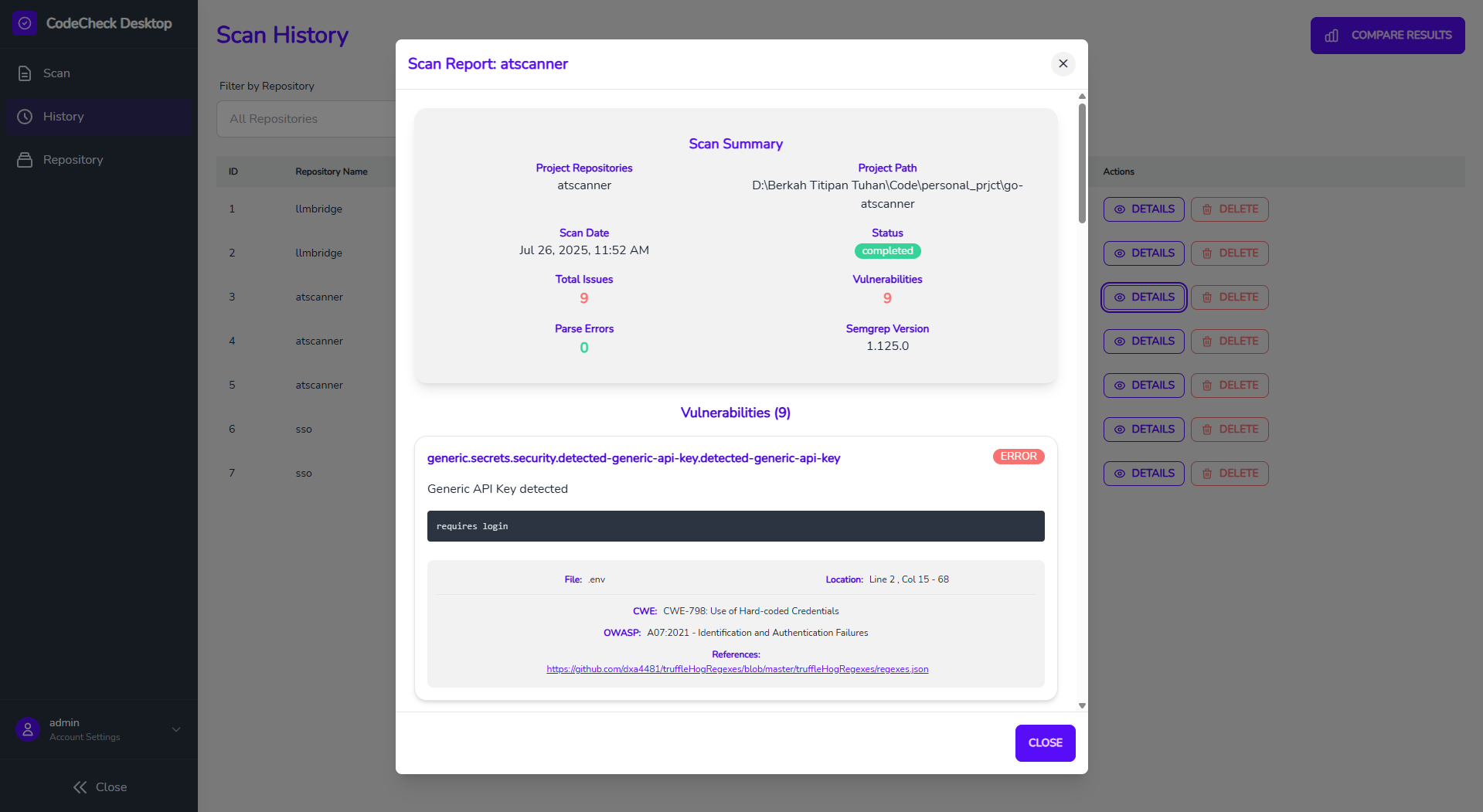Click the detected-generic-api-key rule title
Viewport: 1483px width, 812px height.
(634, 458)
